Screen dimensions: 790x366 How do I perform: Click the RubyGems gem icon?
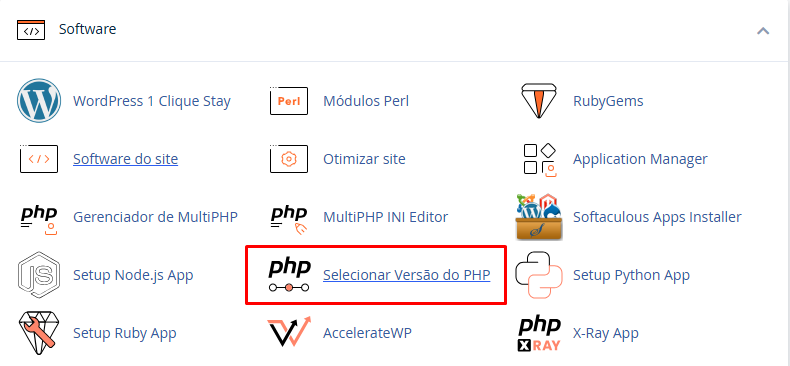click(x=539, y=101)
